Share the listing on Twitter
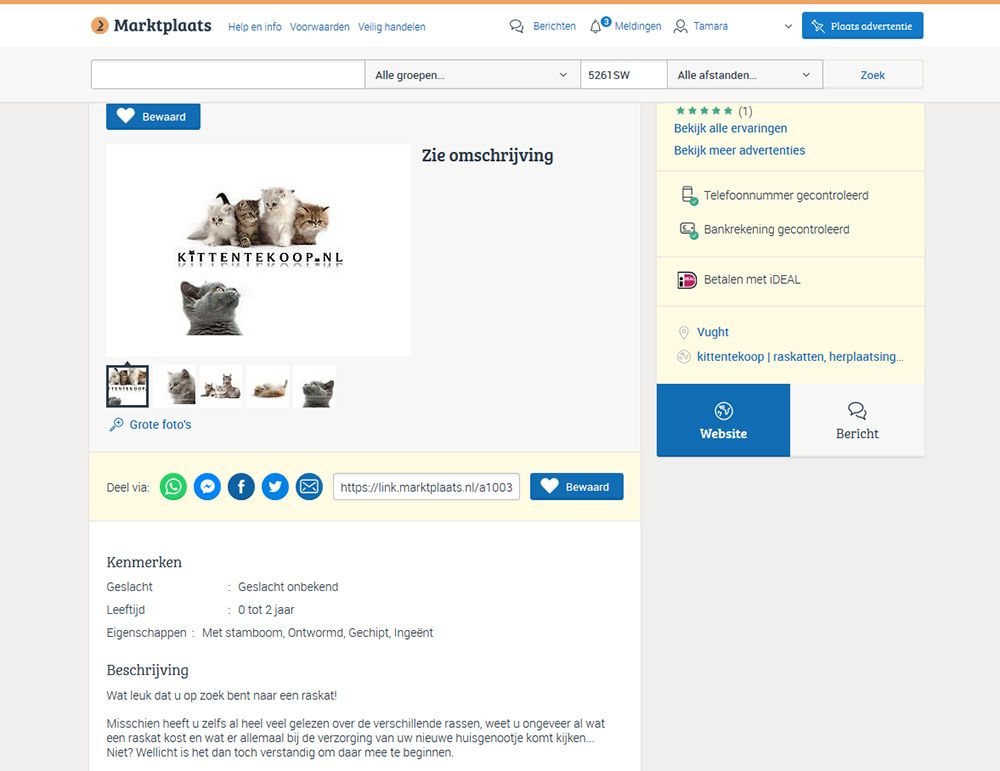 coord(275,487)
